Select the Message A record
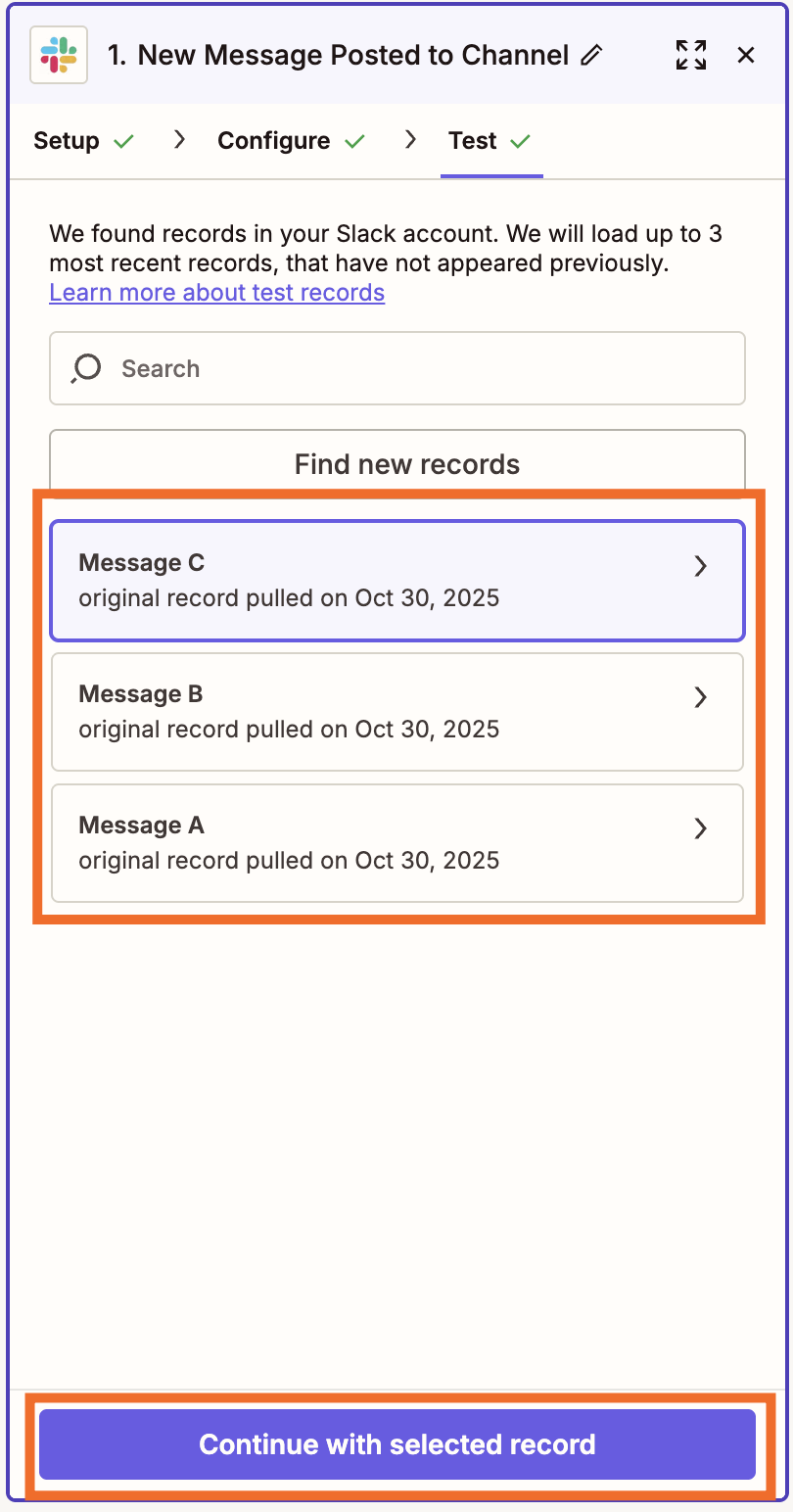Viewport: 793px width, 1512px height. 372,842
